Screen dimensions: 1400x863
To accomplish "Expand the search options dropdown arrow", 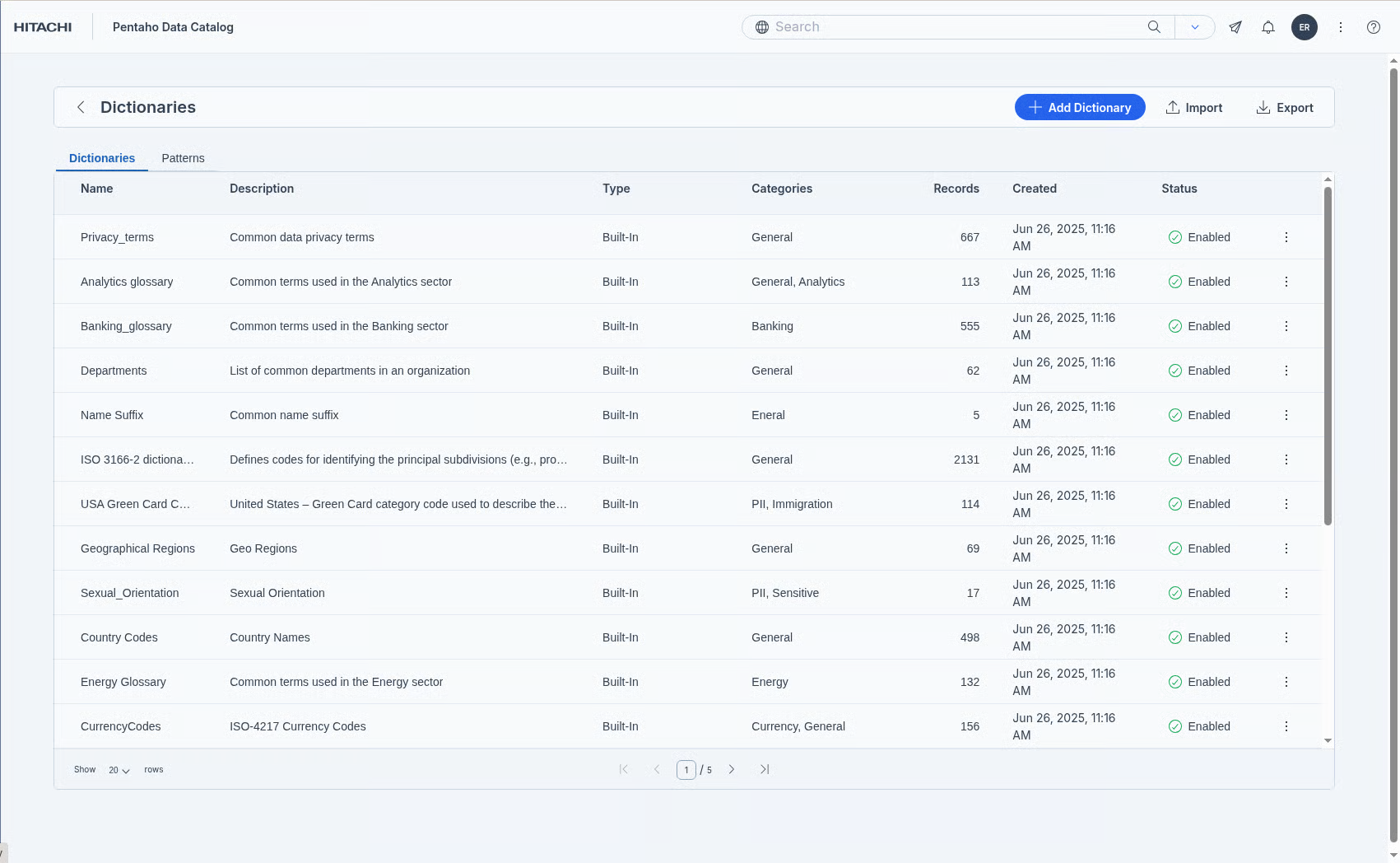I will (x=1195, y=27).
